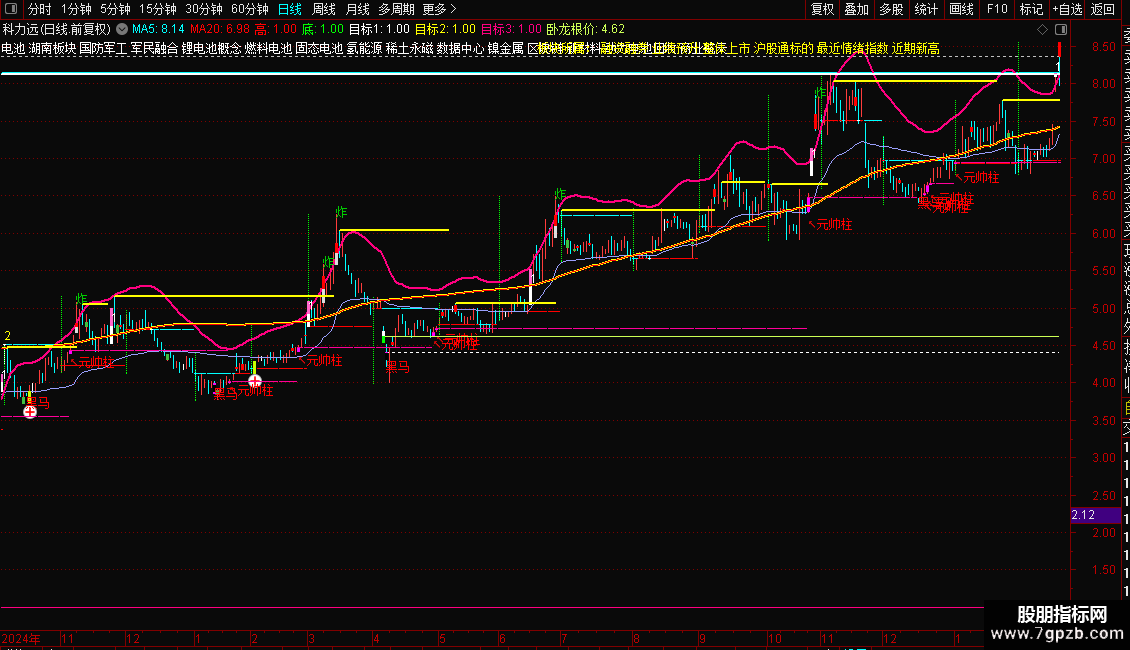The image size is (1130, 650).
Task: Click month 3 on the time axis
Action: click(311, 638)
